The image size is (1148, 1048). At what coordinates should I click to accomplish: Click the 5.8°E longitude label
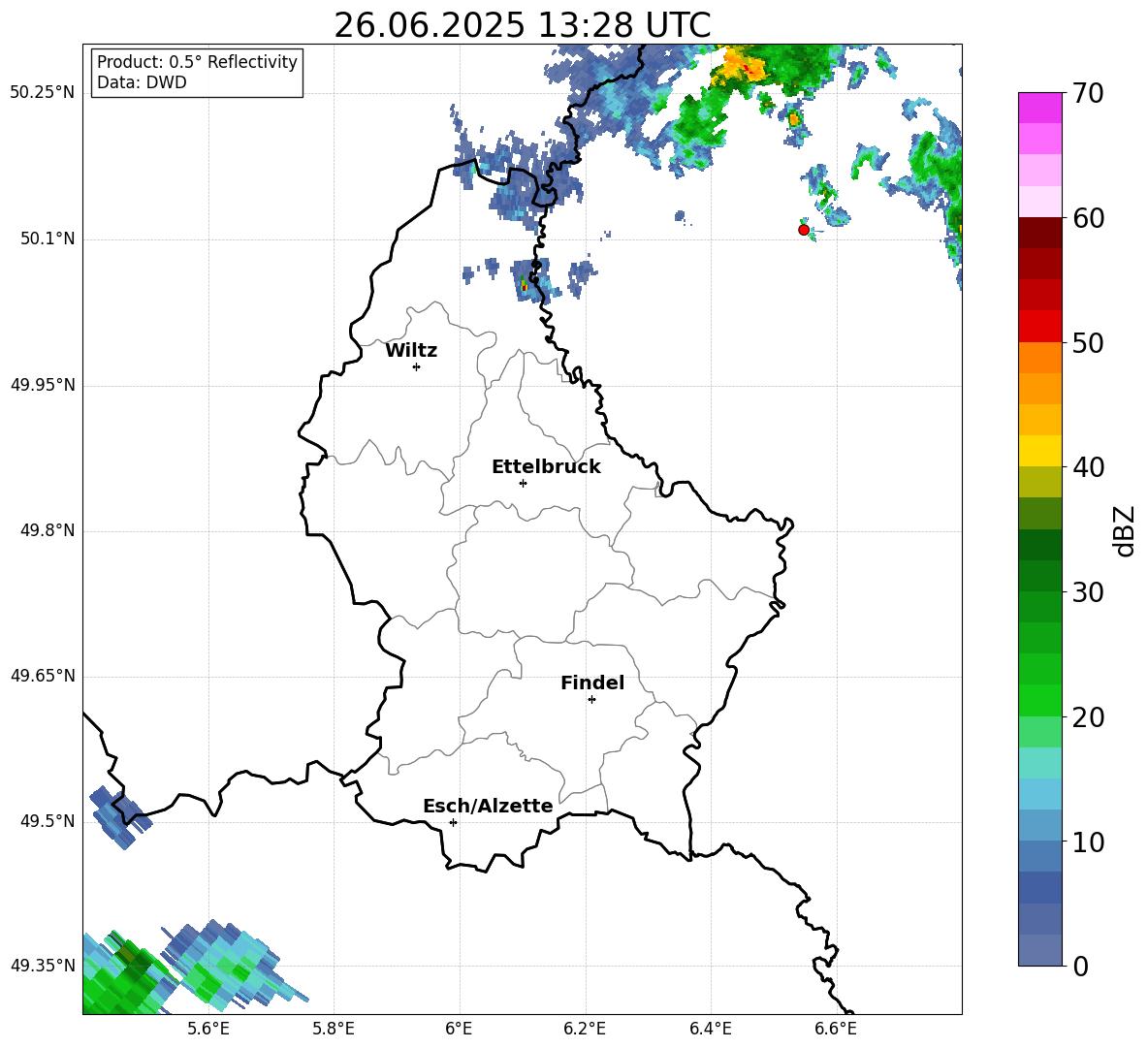coord(334,1029)
